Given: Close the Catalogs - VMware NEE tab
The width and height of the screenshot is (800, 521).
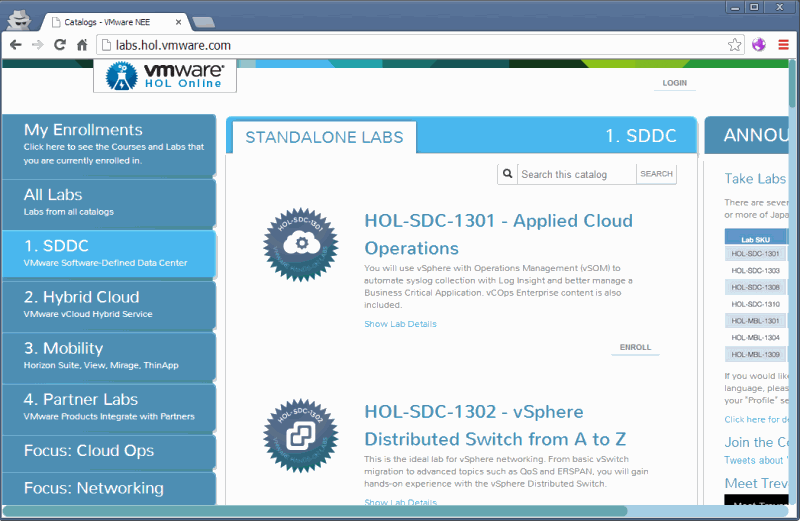Looking at the screenshot, I should [x=178, y=22].
